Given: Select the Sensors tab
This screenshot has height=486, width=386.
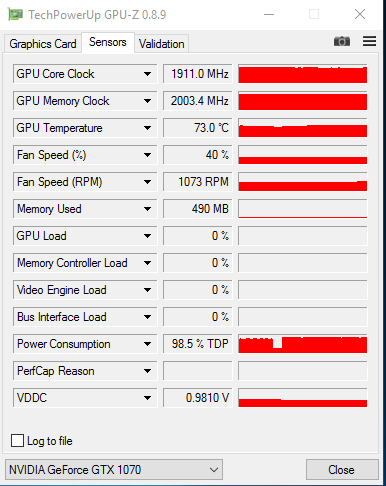Looking at the screenshot, I should click(x=108, y=42).
